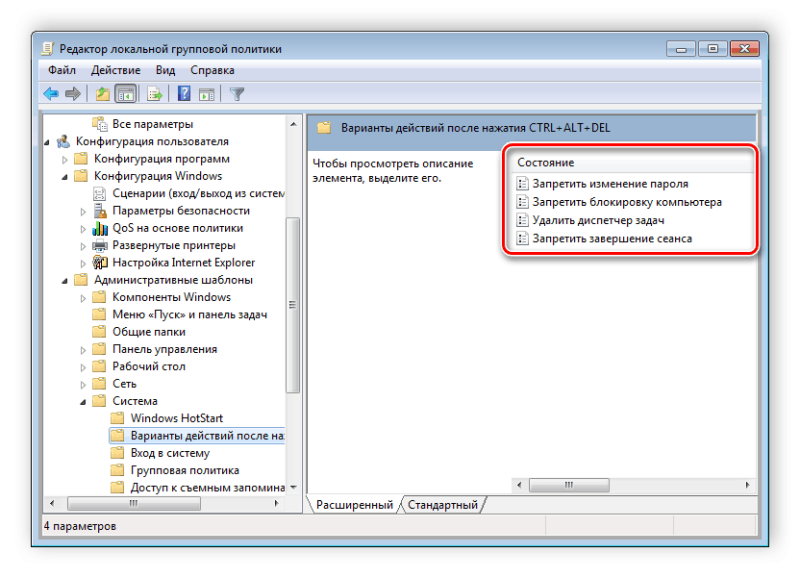Click the folder icon in the details header
This screenshot has width=800, height=578.
(x=324, y=128)
